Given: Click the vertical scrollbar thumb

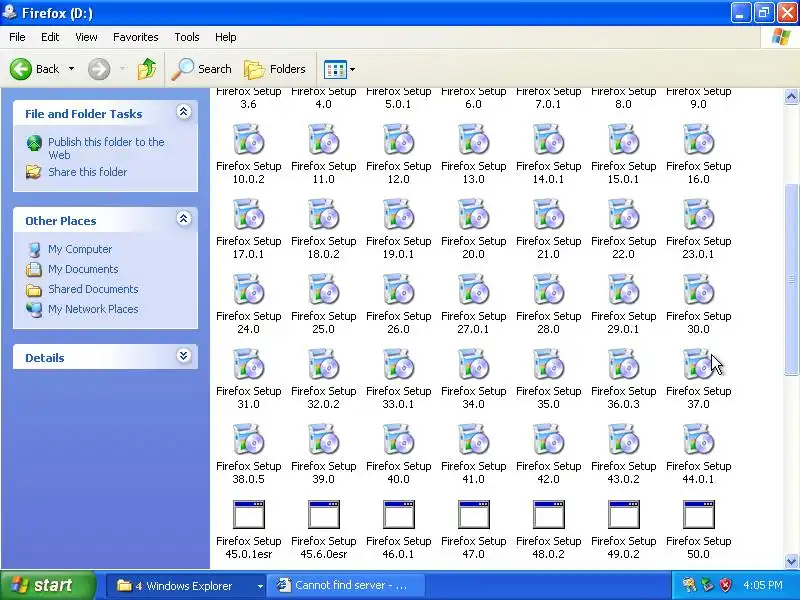Looking at the screenshot, I should click(791, 279).
